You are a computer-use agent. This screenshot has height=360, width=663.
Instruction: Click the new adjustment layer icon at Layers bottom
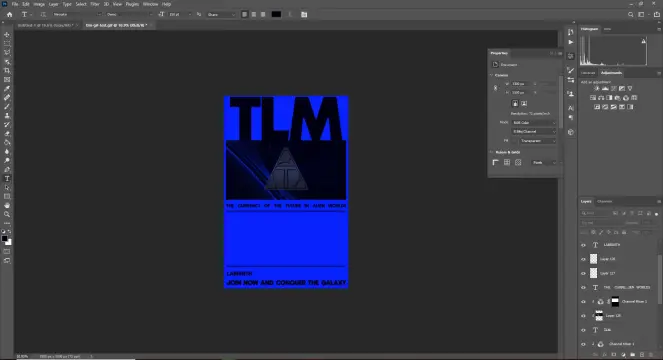[623, 355]
